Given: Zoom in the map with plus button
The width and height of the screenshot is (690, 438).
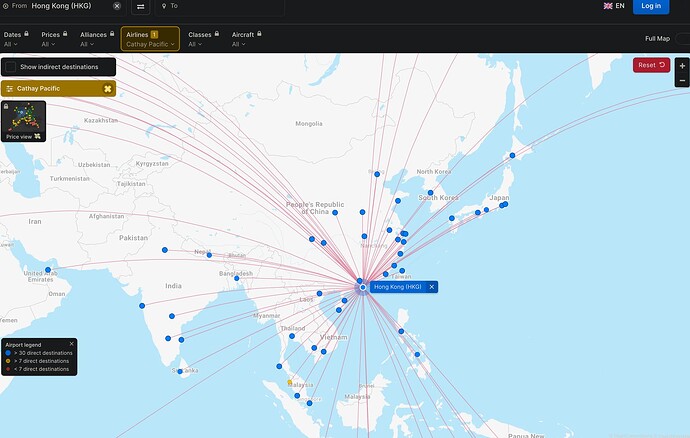Looking at the screenshot, I should 682,66.
